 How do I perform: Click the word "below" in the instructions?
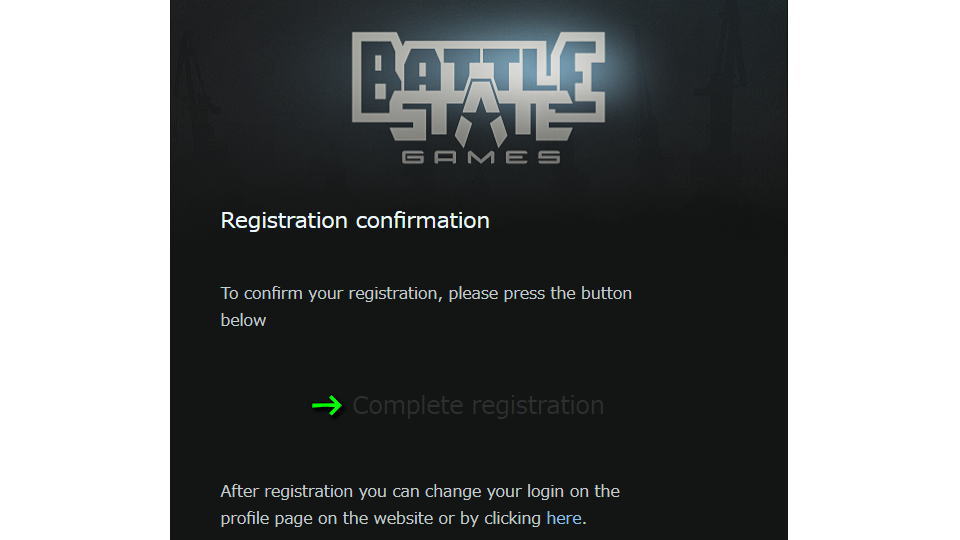[x=243, y=320]
